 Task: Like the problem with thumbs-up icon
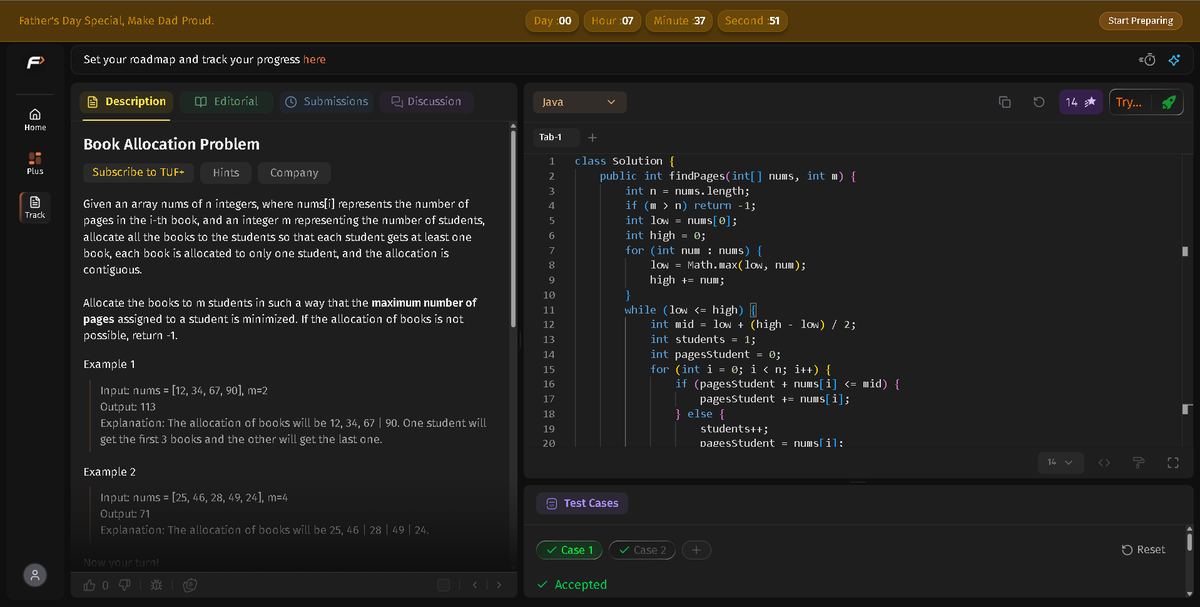tap(91, 584)
